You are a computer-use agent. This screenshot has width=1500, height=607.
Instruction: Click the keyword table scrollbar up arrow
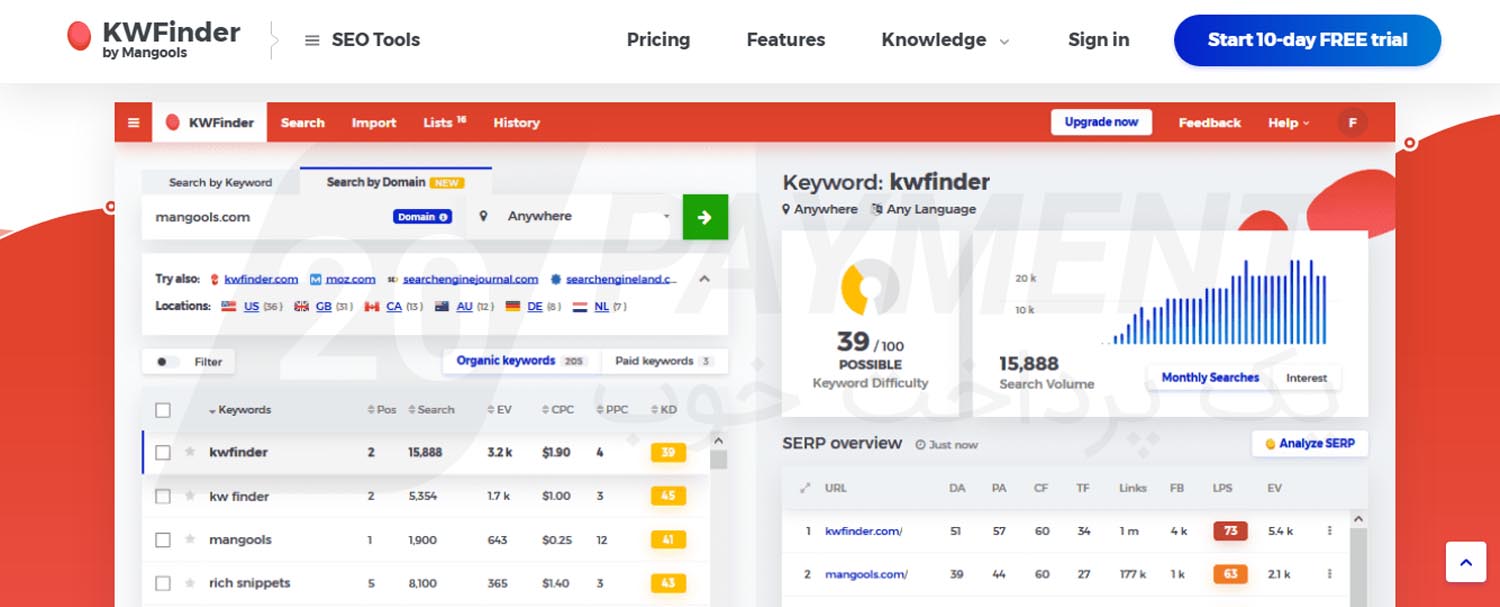tap(718, 439)
